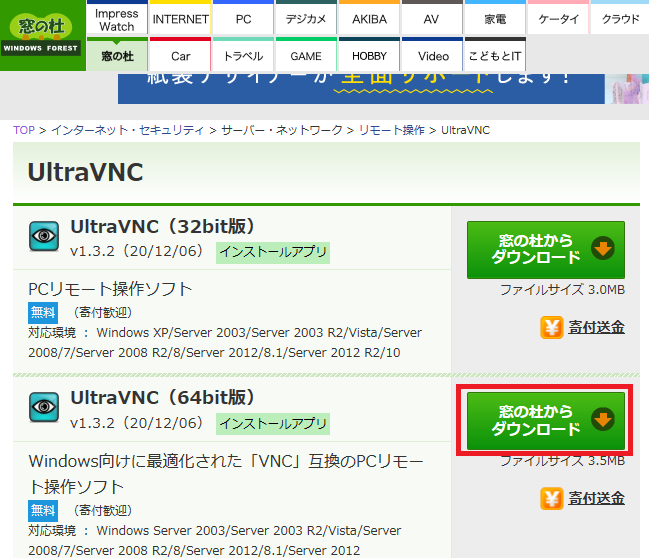Click the UltraVNC（64bit版） title

click(163, 397)
